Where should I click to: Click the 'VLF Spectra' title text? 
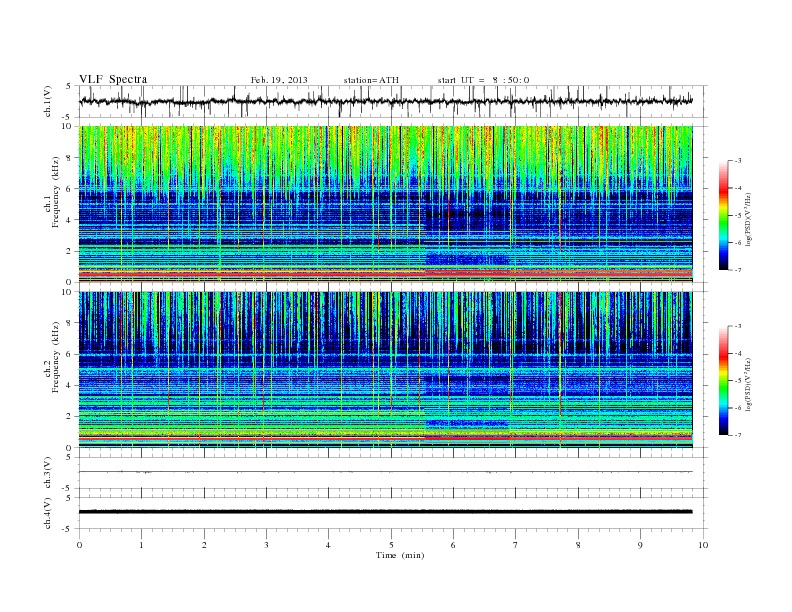[113, 79]
